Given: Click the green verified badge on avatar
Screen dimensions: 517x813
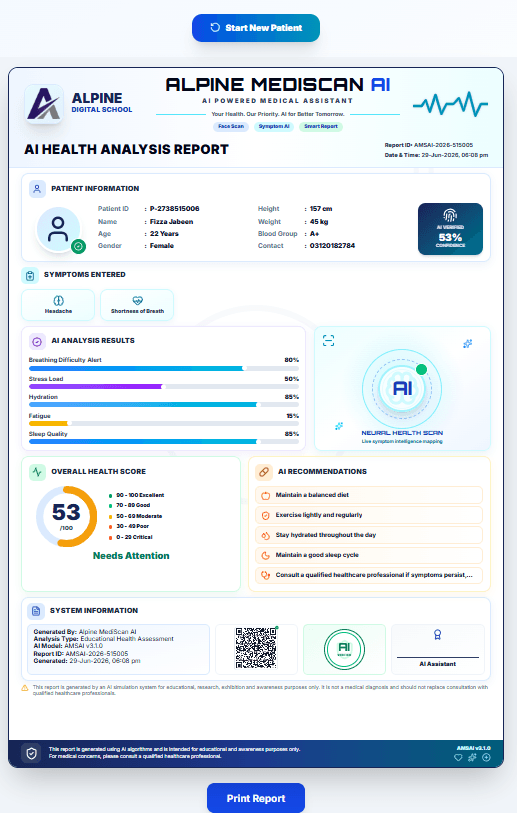Looking at the screenshot, I should [78, 246].
